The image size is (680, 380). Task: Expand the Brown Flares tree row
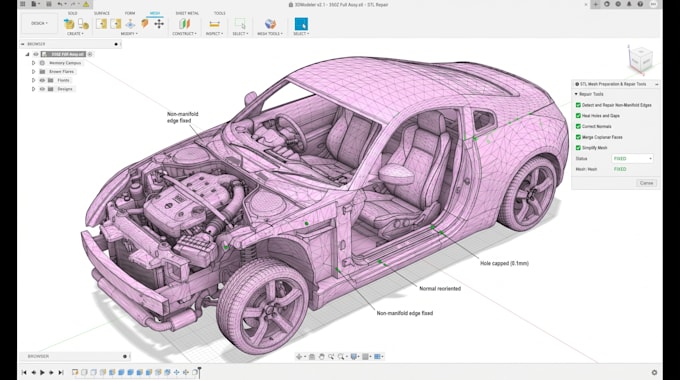[33, 72]
